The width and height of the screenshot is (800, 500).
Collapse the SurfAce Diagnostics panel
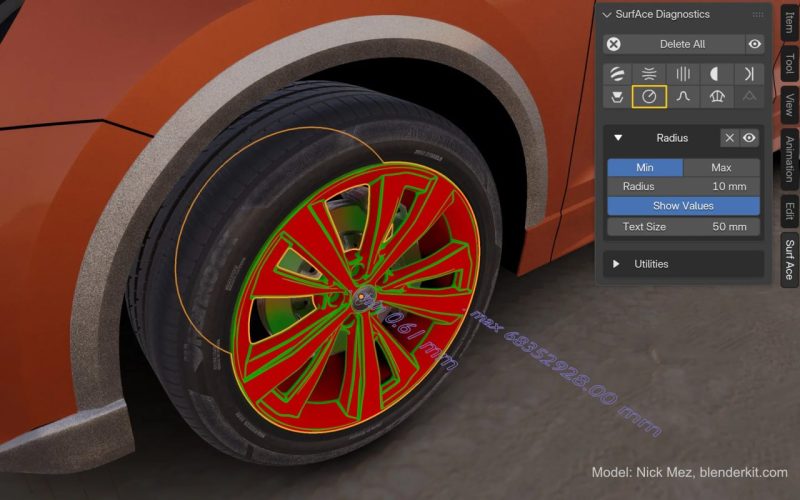607,15
